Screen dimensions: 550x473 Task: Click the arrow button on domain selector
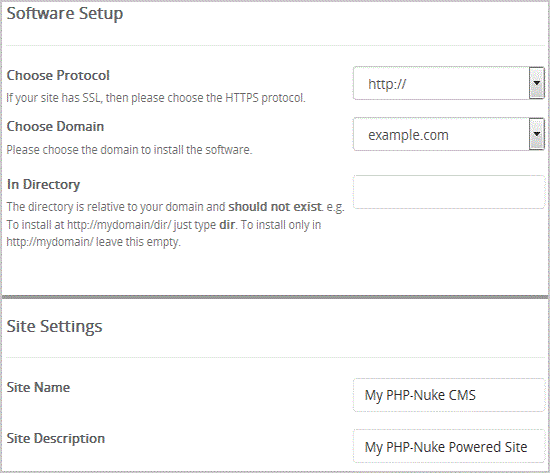[x=537, y=134]
